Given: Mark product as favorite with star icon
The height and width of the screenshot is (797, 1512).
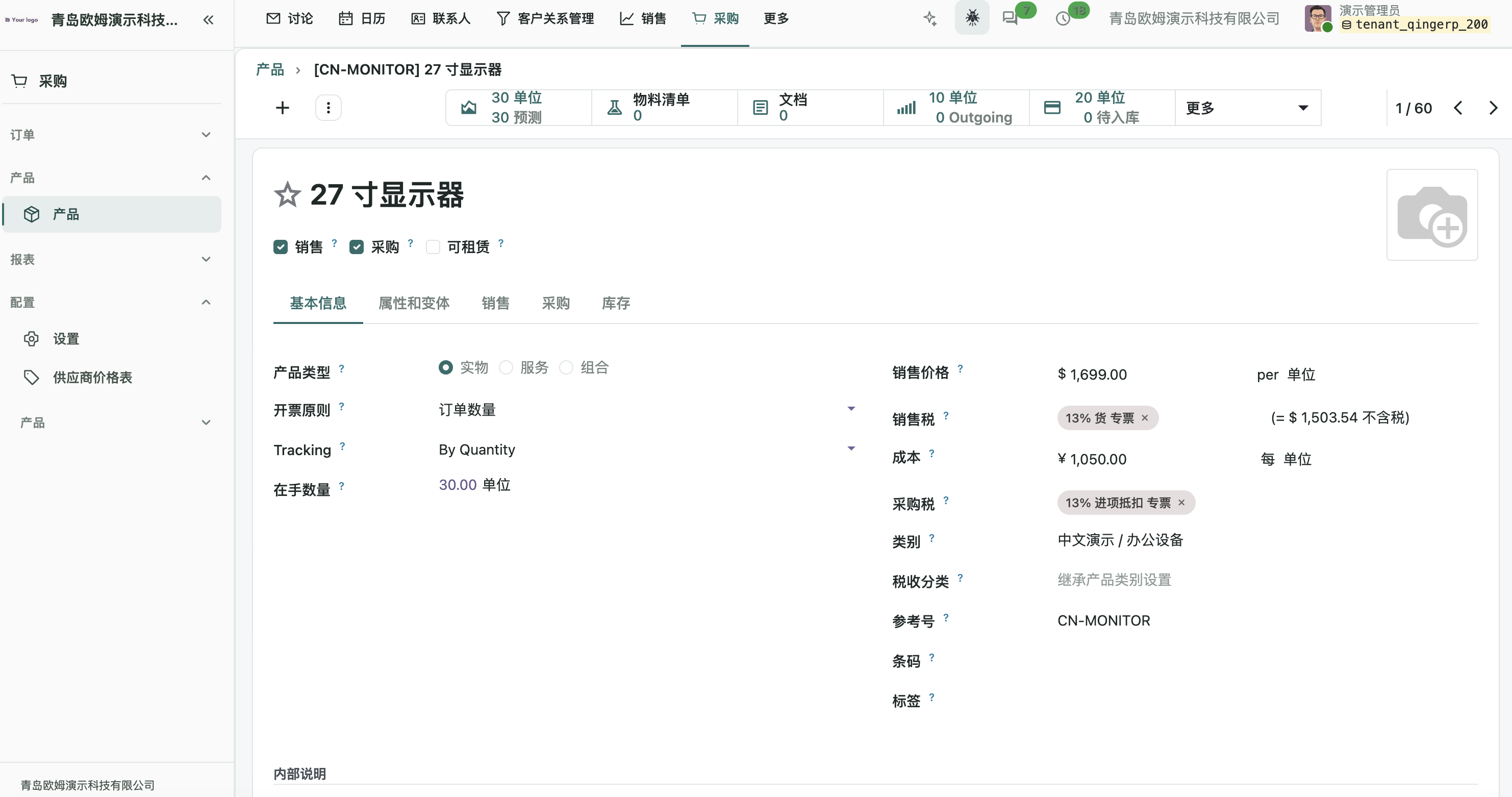Looking at the screenshot, I should tap(287, 195).
